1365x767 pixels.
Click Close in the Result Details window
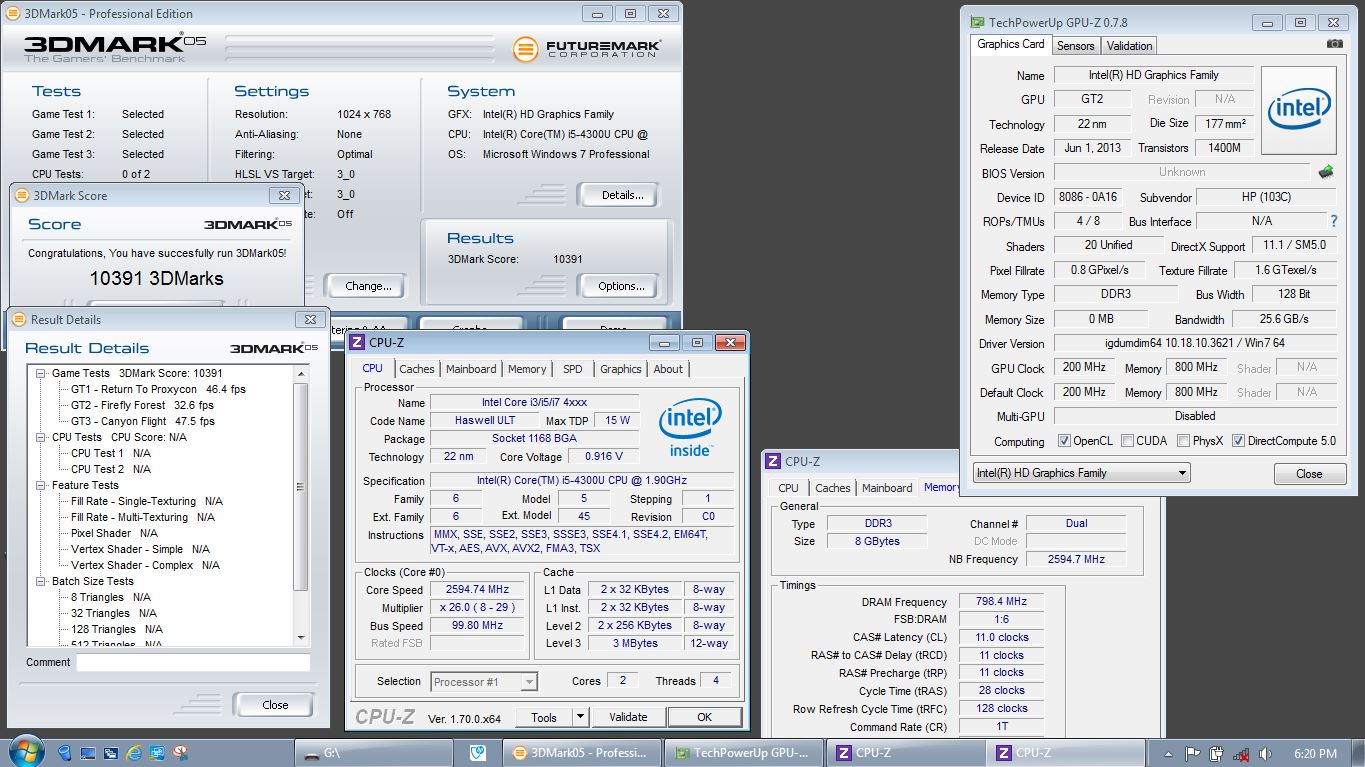(x=274, y=705)
